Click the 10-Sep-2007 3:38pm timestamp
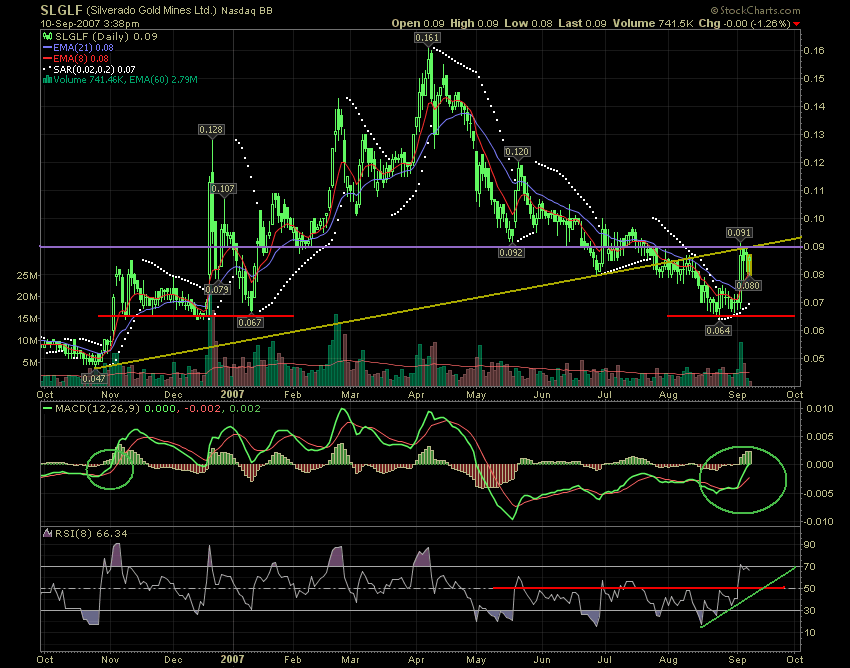This screenshot has width=850, height=668. click(x=90, y=24)
